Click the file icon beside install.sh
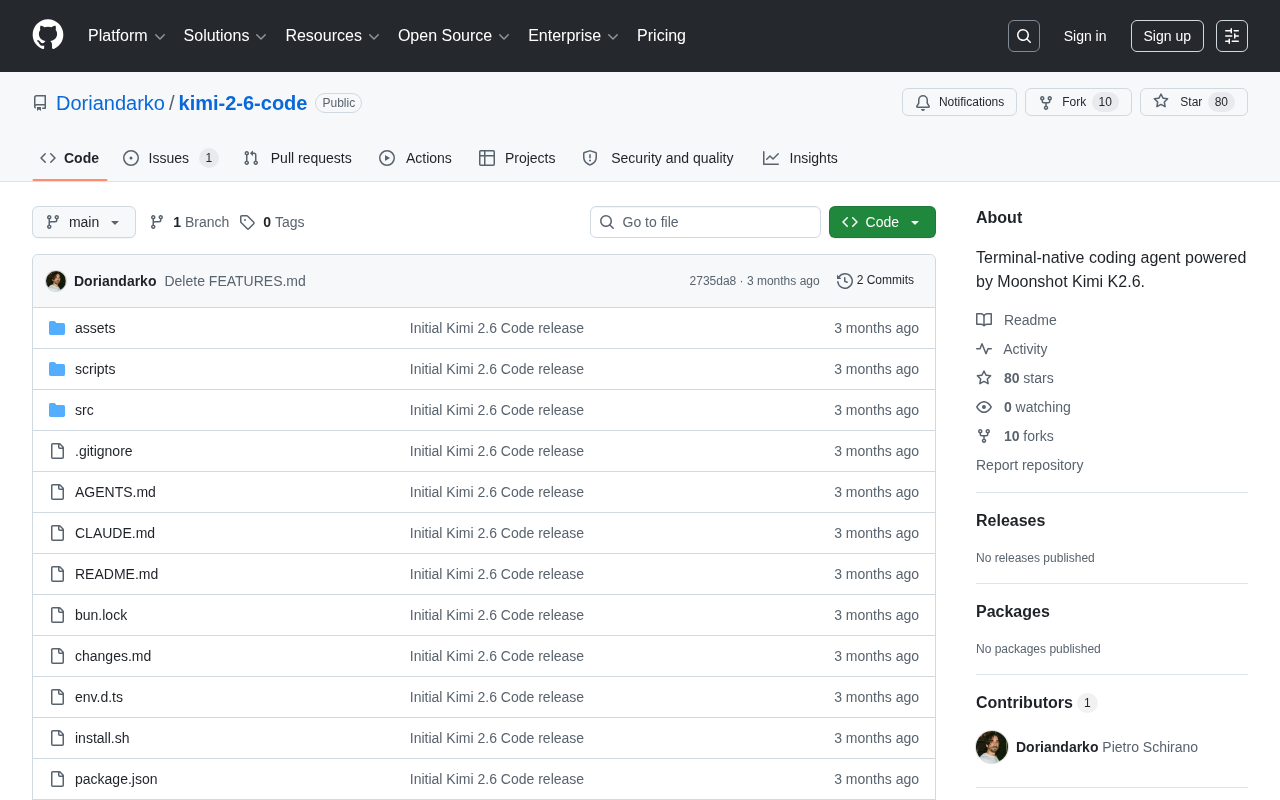The height and width of the screenshot is (800, 1280). [x=57, y=738]
